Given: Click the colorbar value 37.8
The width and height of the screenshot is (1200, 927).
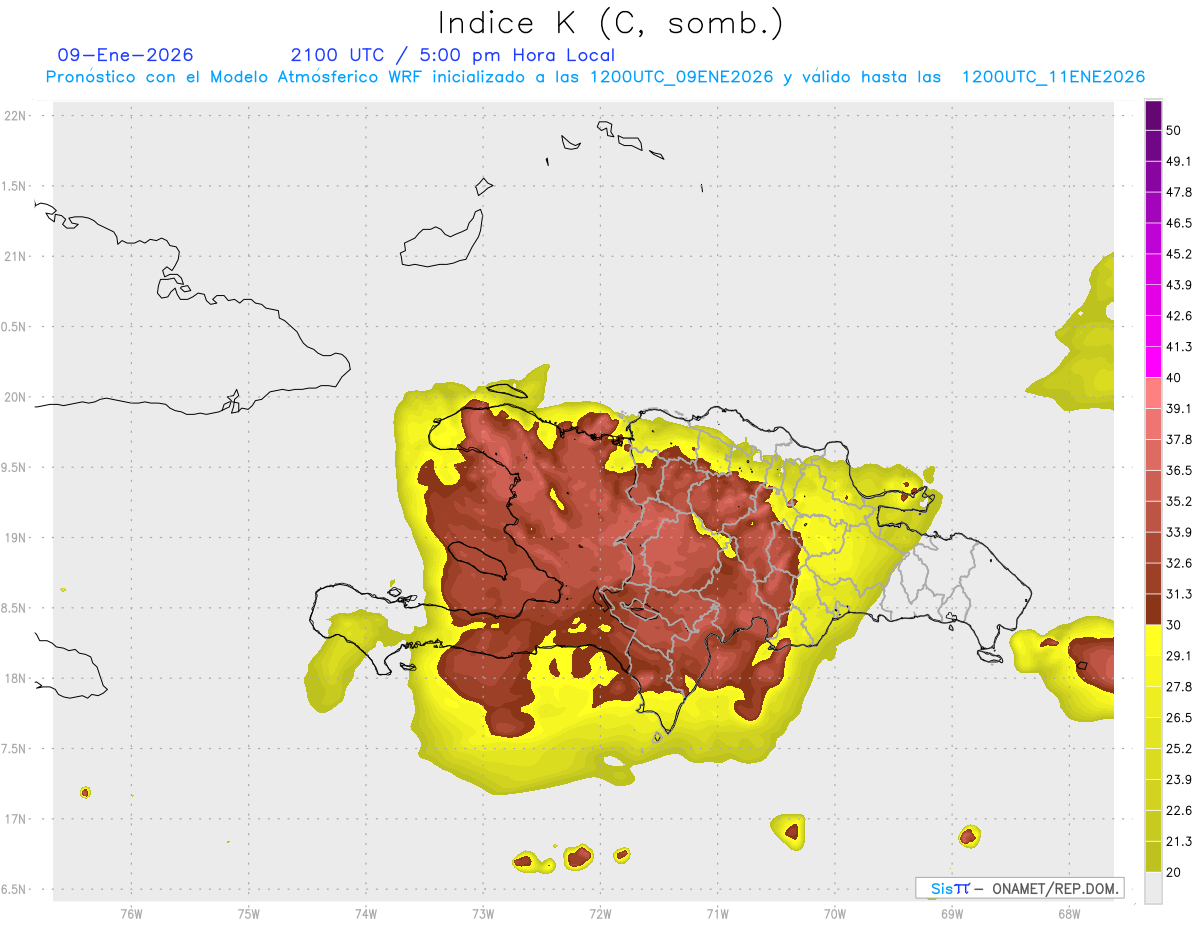Looking at the screenshot, I should [x=1178, y=440].
